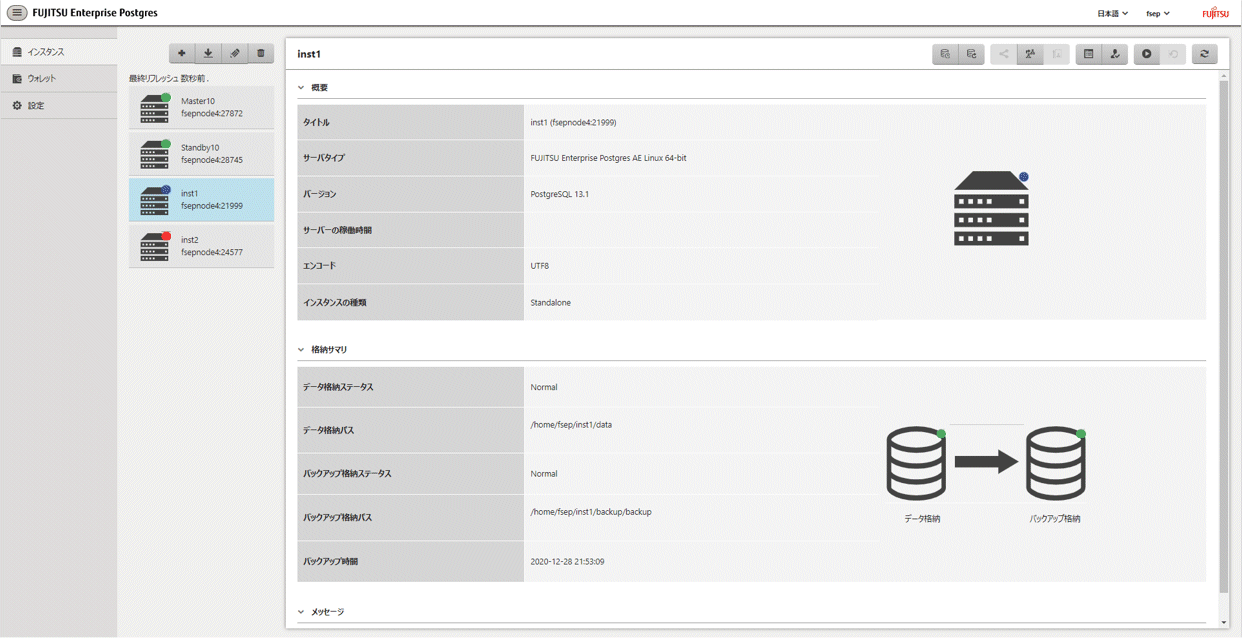Click the list-panel configuration toolbar icon
The width and height of the screenshot is (1242, 638).
pyautogui.click(x=1089, y=54)
